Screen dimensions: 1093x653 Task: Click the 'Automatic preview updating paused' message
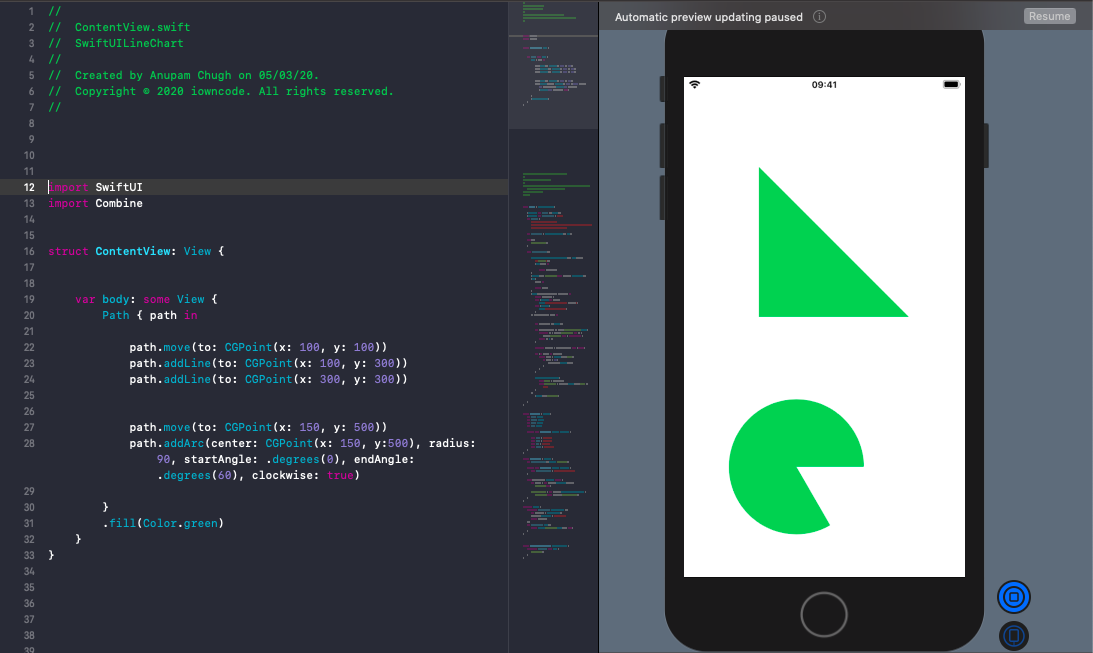pyautogui.click(x=708, y=17)
